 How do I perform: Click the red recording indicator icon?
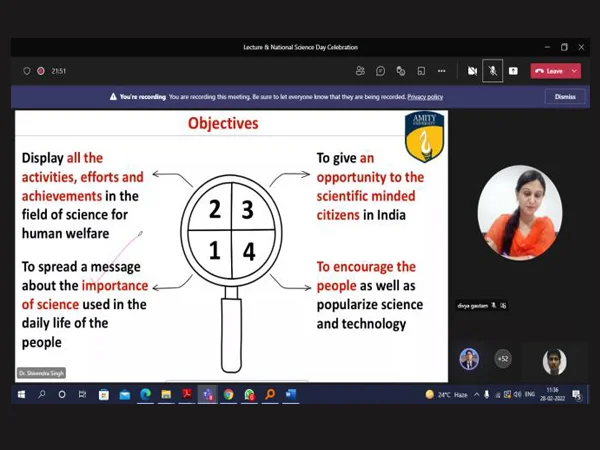pyautogui.click(x=41, y=71)
